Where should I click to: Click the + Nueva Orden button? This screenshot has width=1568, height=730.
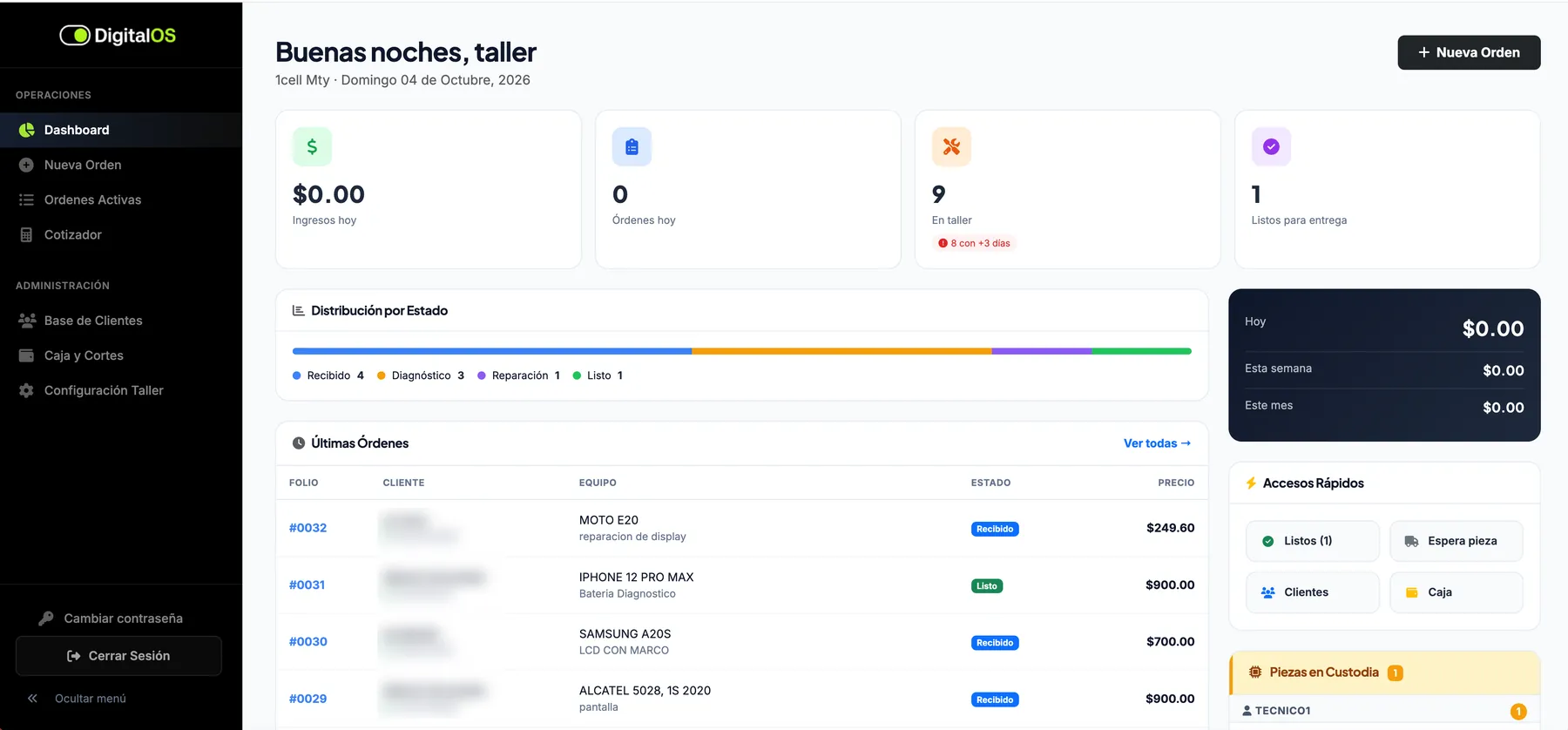(1469, 52)
